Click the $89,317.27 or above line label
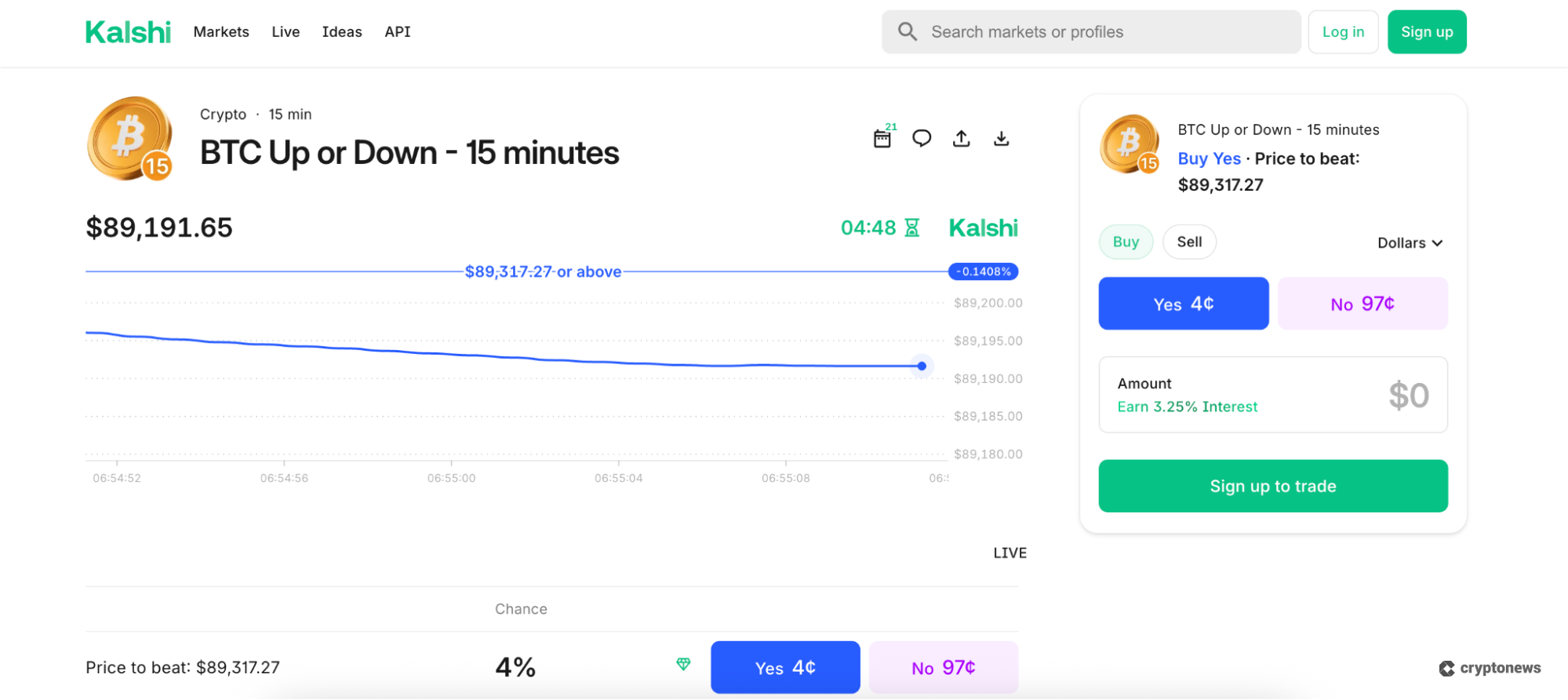The image size is (1568, 700). point(543,272)
